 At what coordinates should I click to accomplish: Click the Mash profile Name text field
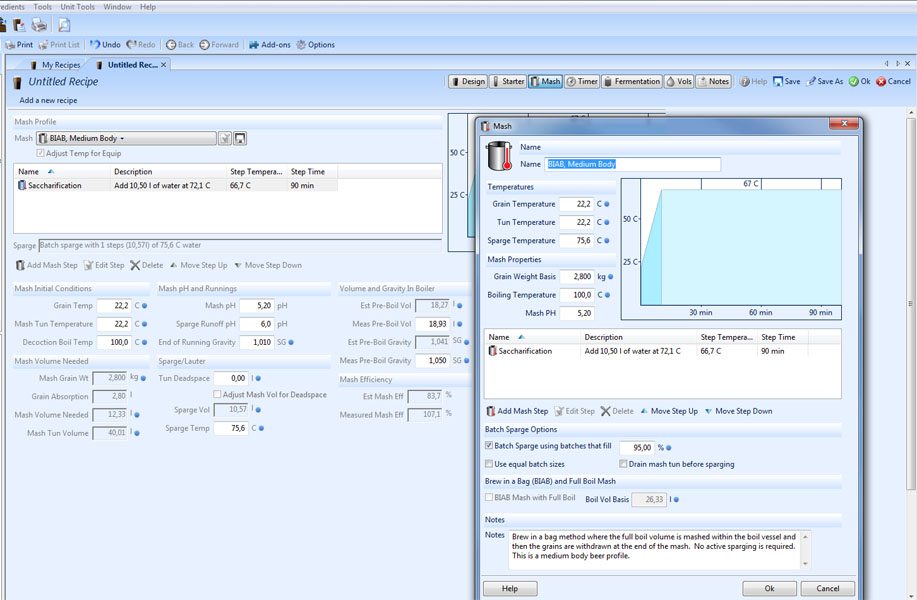[x=632, y=164]
